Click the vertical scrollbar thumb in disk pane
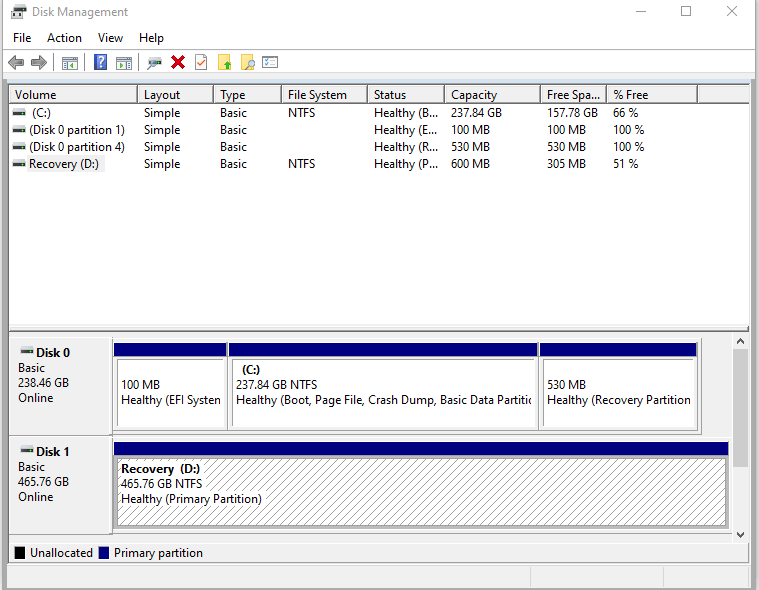 point(740,408)
